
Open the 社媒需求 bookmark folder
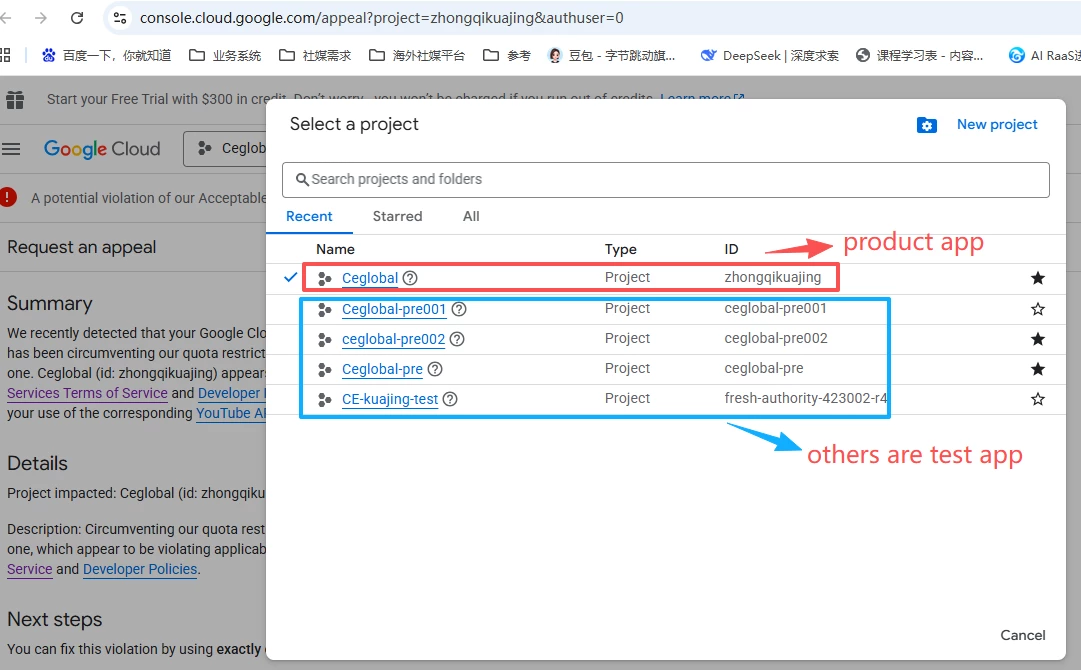[x=316, y=55]
